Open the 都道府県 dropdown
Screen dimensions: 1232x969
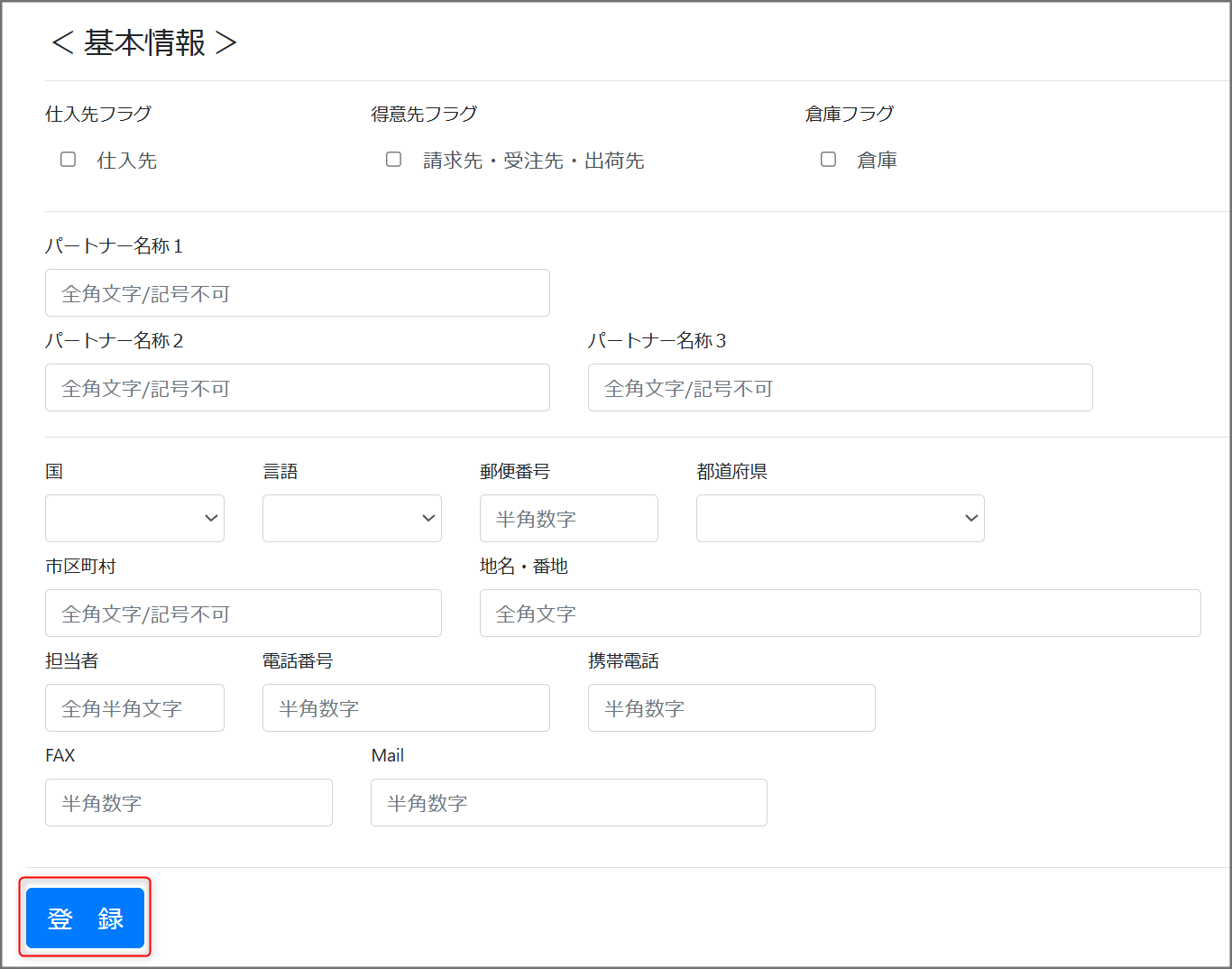pos(840,518)
